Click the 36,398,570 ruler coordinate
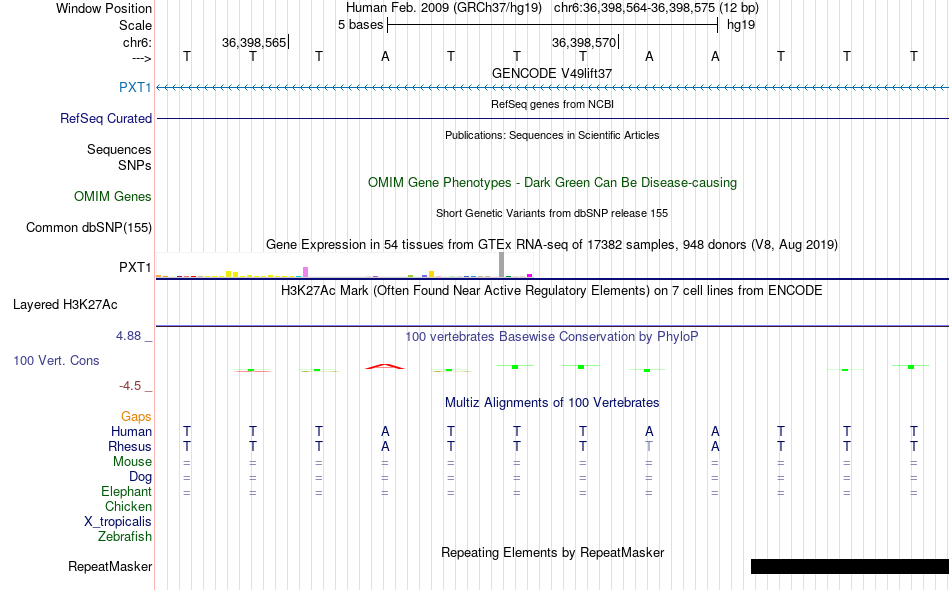The image size is (950, 590). tap(584, 42)
